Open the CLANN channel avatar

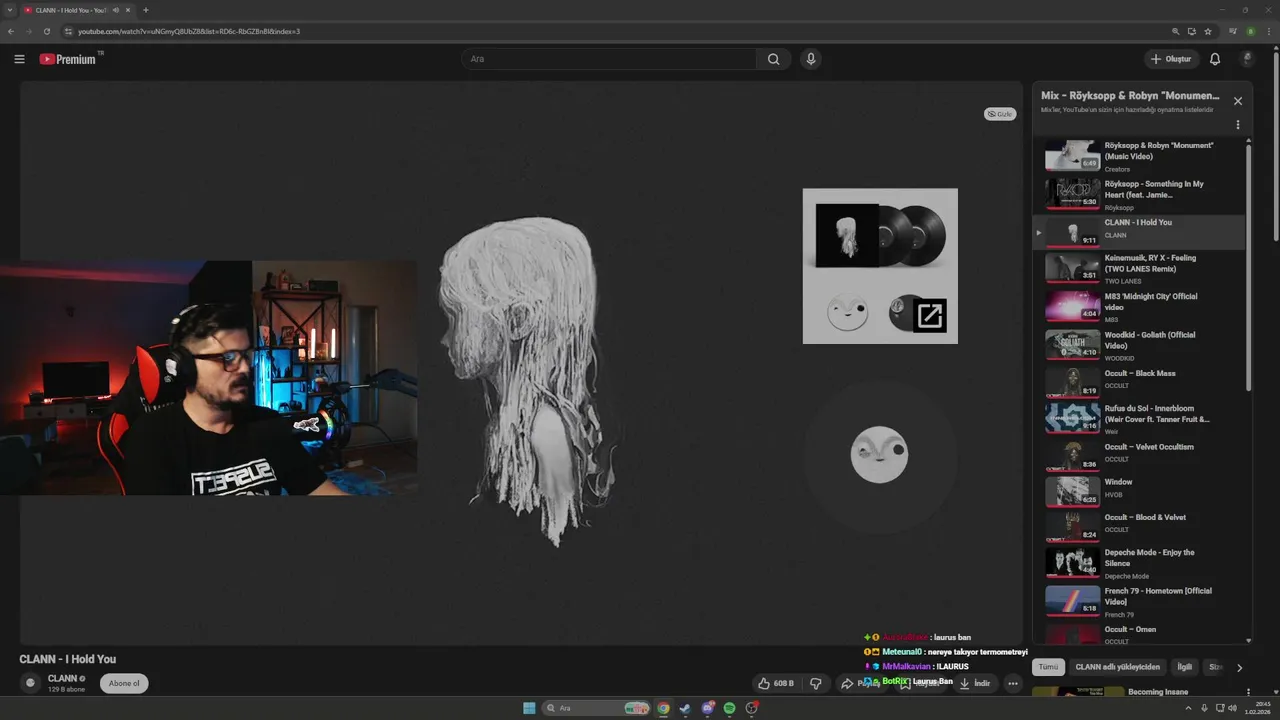point(30,683)
